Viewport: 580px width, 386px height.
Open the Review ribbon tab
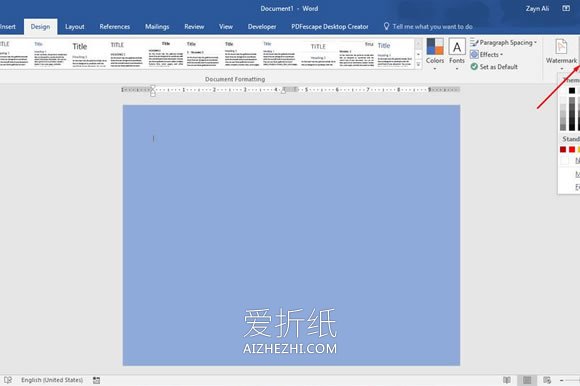coord(194,27)
